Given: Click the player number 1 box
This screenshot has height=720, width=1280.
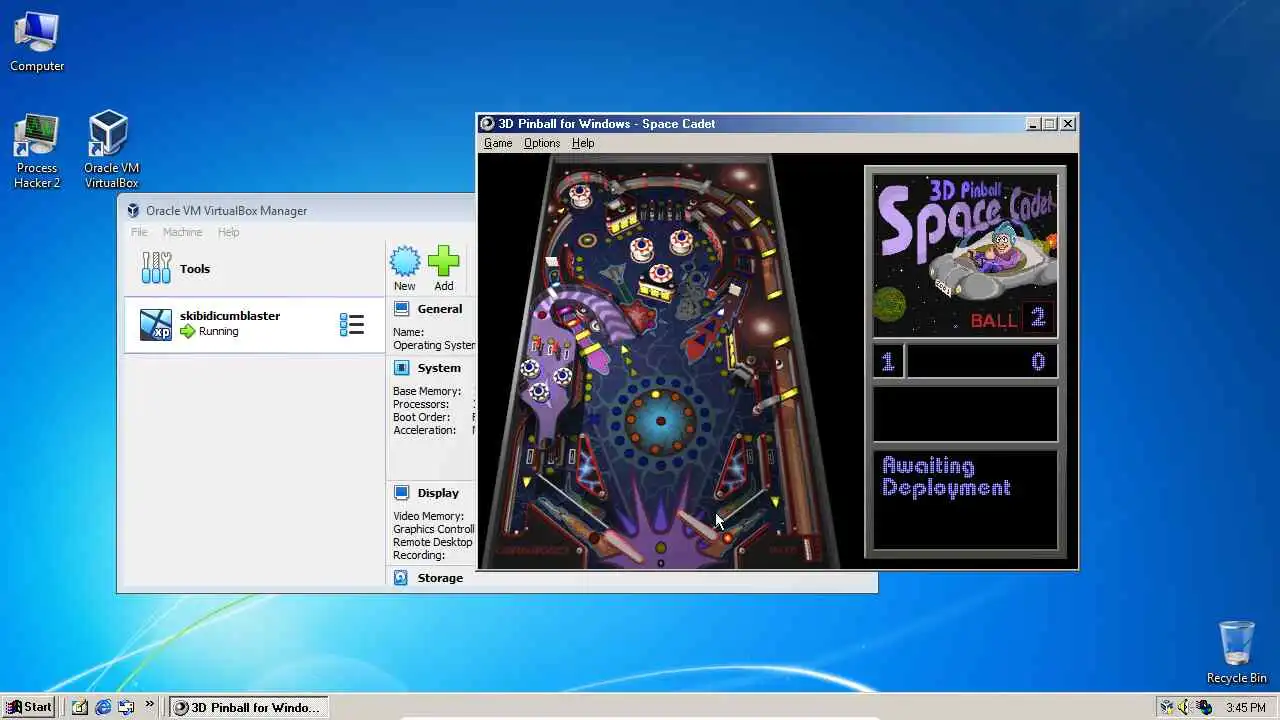Looking at the screenshot, I should [x=888, y=361].
